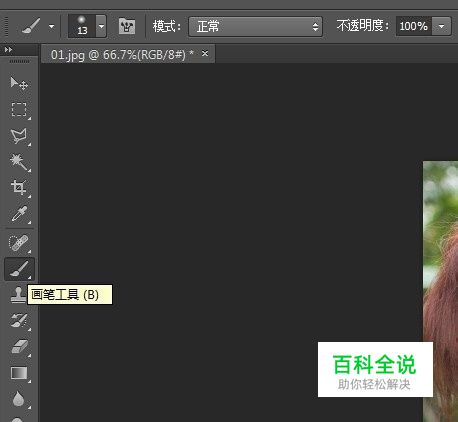Image resolution: width=458 pixels, height=422 pixels.
Task: Select the Polygonal Lasso tool
Action: [x=19, y=136]
